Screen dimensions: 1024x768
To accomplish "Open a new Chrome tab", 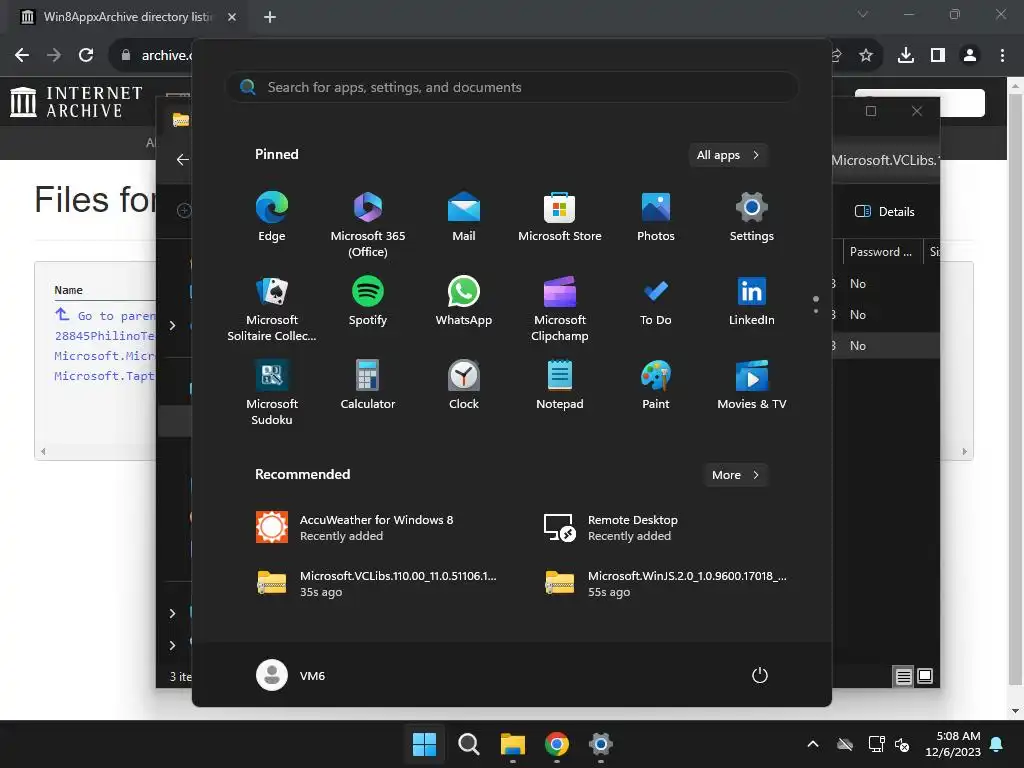I will pyautogui.click(x=270, y=17).
